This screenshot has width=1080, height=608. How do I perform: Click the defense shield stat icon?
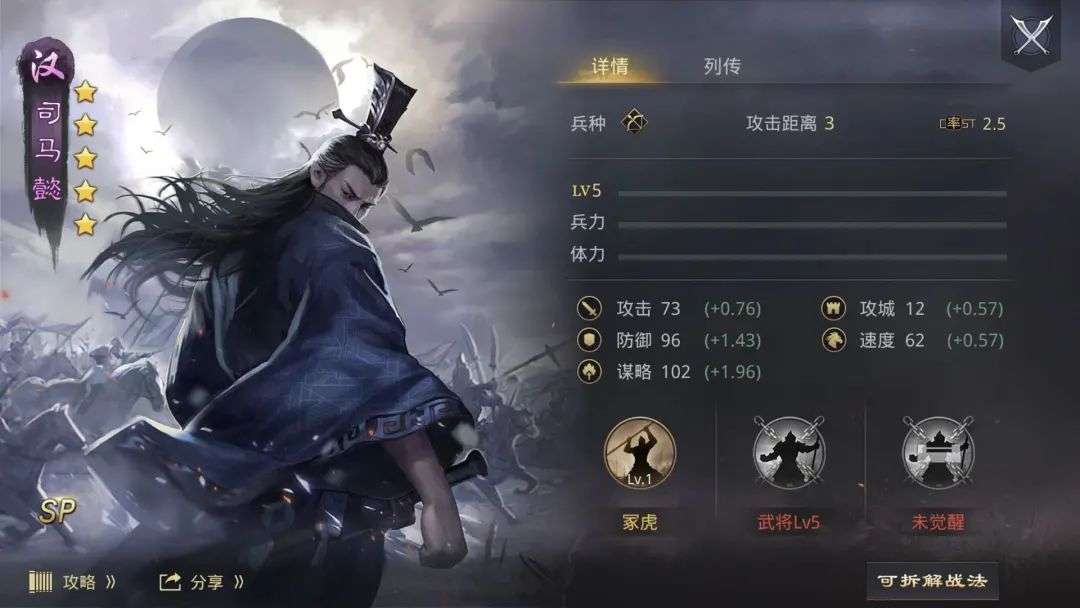point(590,340)
